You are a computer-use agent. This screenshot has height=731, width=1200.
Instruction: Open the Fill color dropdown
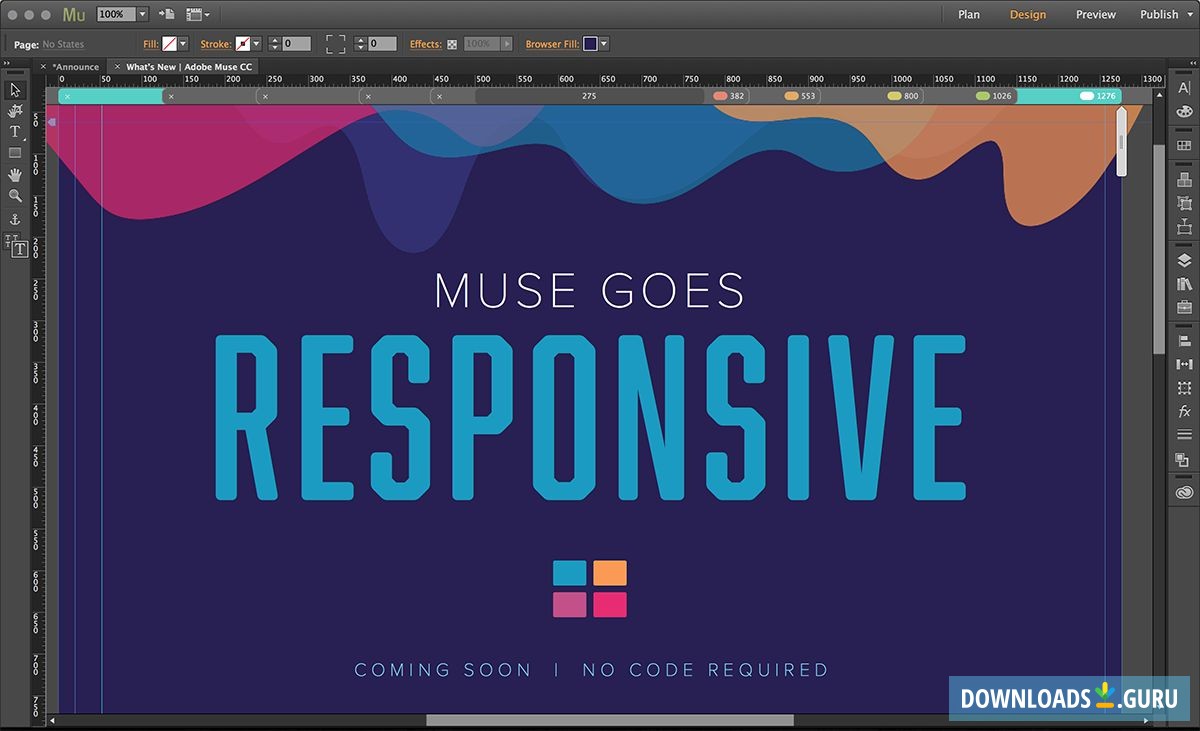coord(181,43)
